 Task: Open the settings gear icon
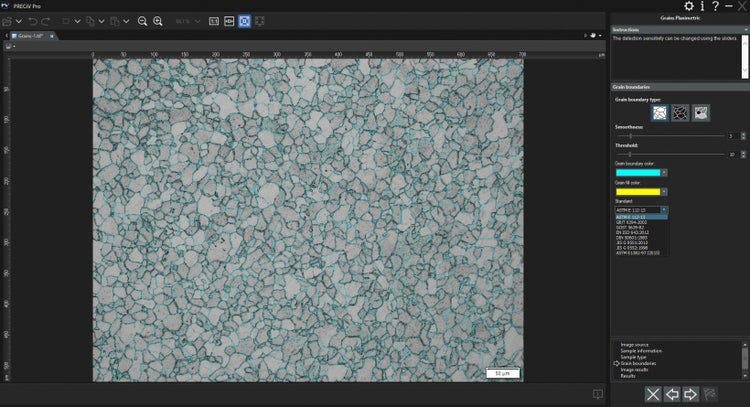pyautogui.click(x=689, y=7)
